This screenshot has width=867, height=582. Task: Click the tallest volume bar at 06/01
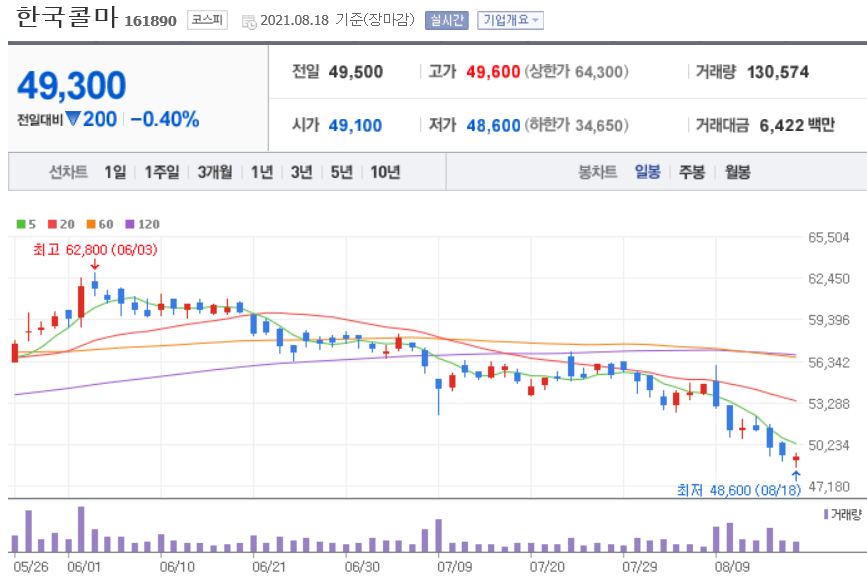point(81,529)
